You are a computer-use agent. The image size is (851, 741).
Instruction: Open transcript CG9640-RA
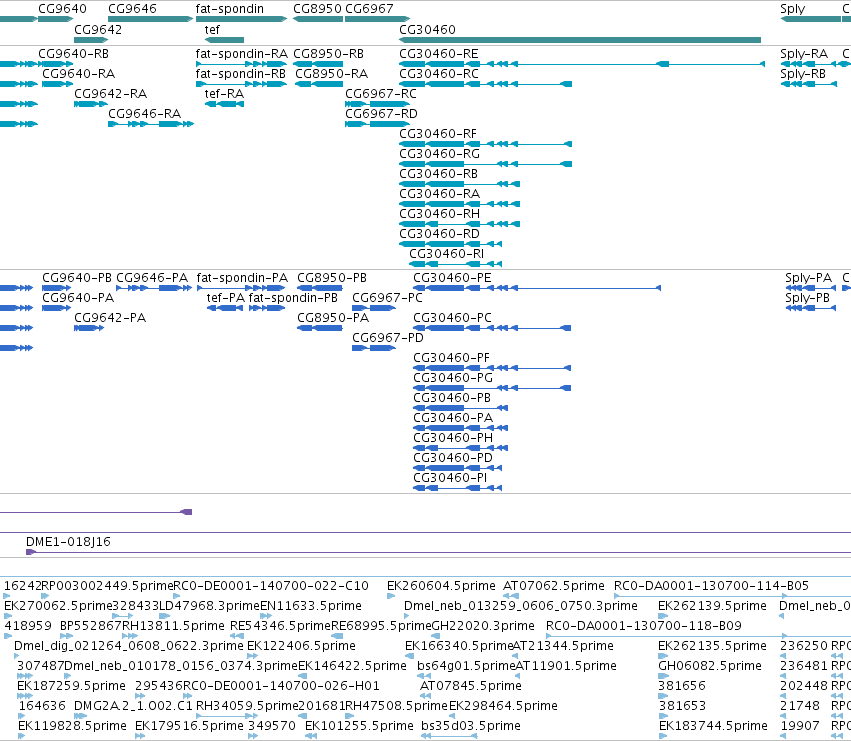coord(79,74)
